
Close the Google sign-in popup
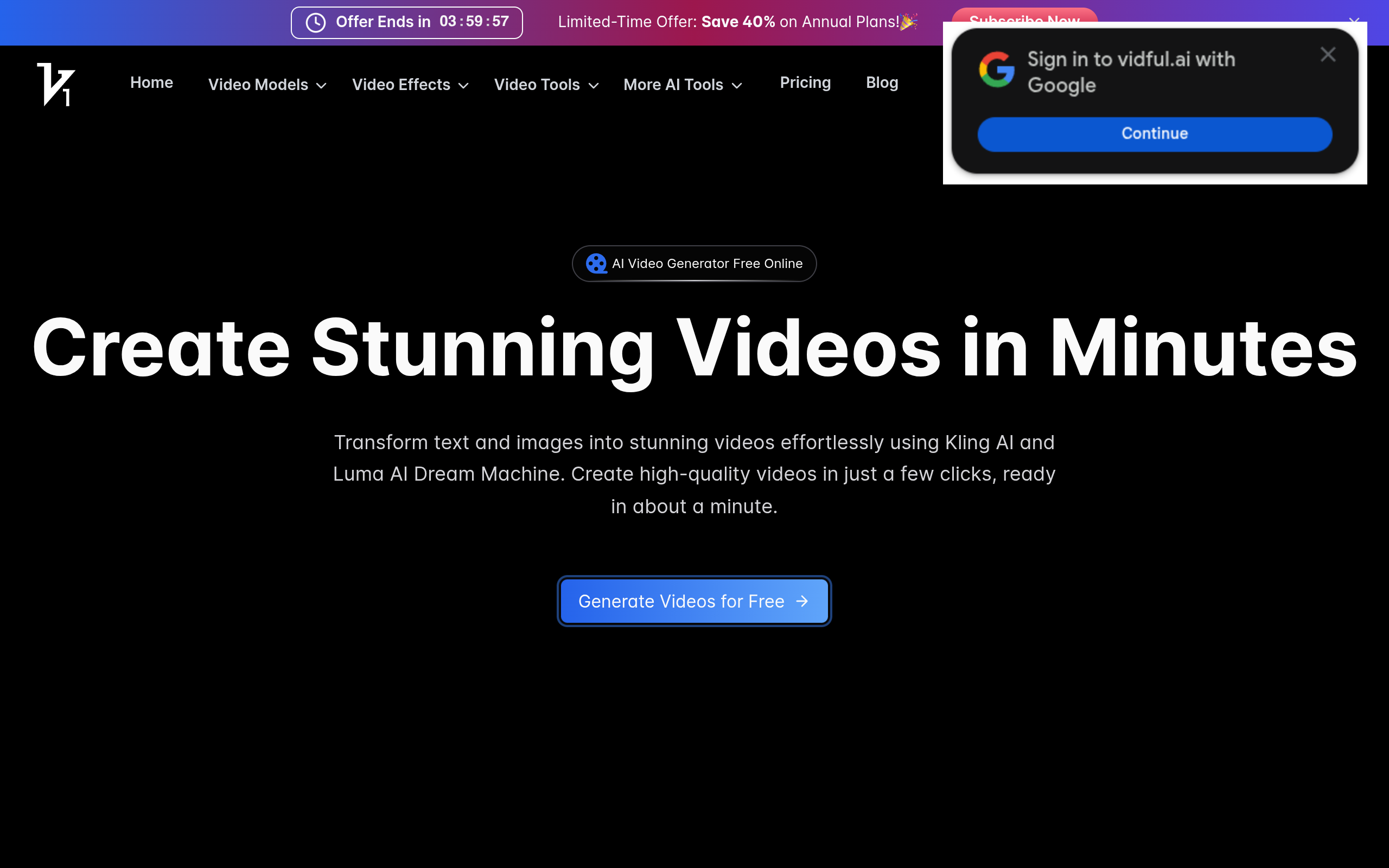[1328, 55]
